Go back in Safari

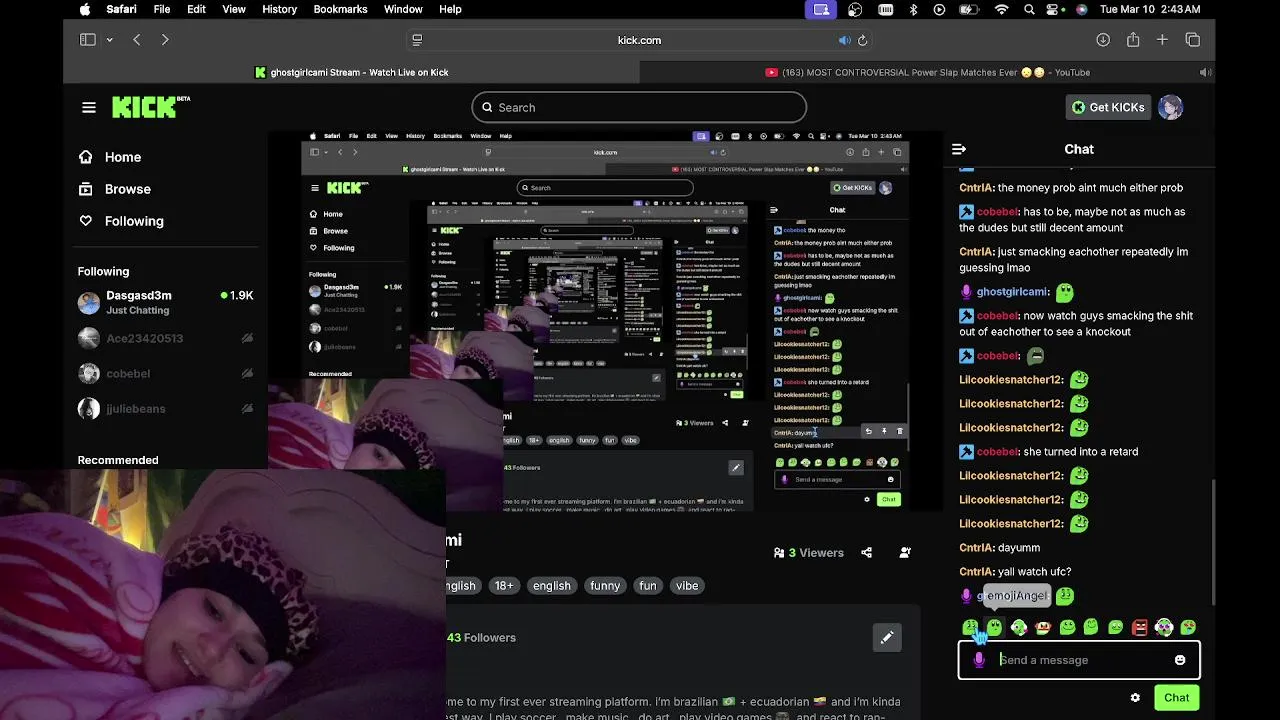[x=137, y=40]
